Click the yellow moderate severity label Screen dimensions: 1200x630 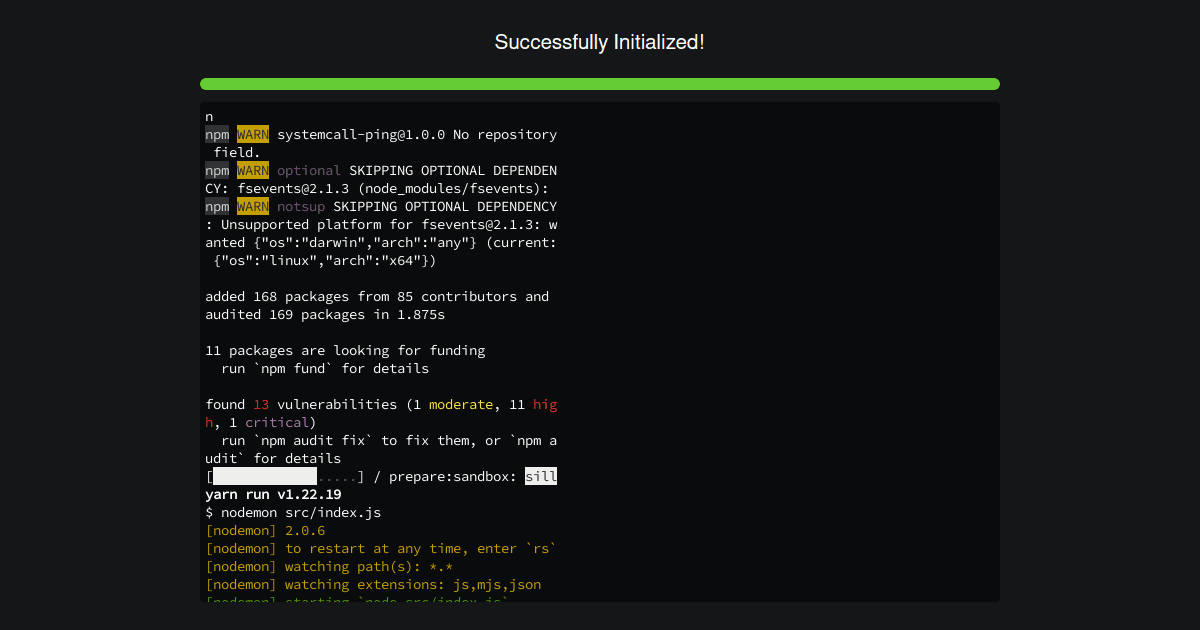click(461, 404)
